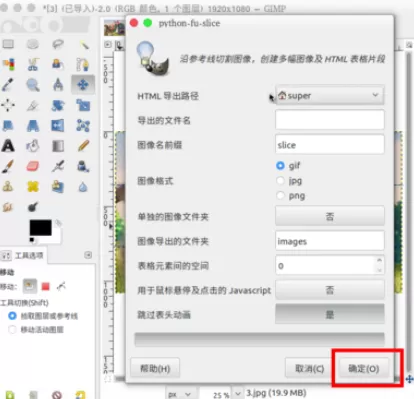Select 移动活动图层 radio option
The image size is (414, 399).
(12, 330)
